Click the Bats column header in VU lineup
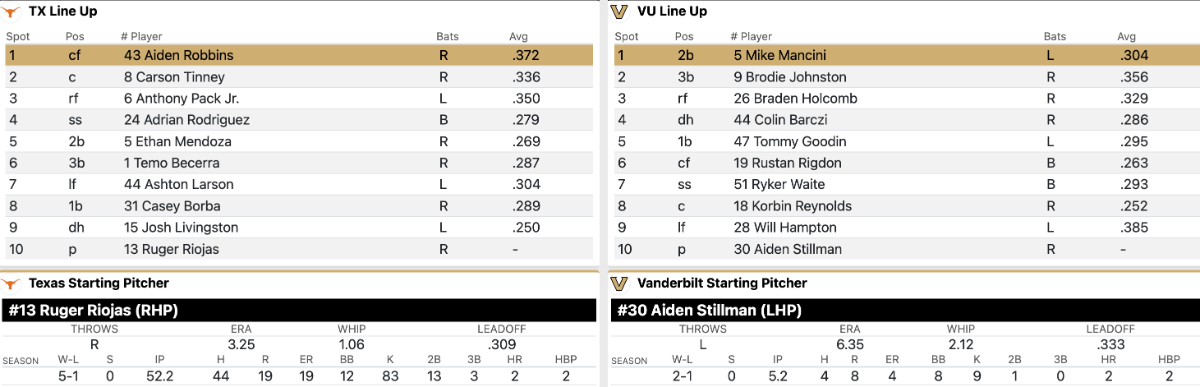The height and width of the screenshot is (387, 1200). point(1055,37)
